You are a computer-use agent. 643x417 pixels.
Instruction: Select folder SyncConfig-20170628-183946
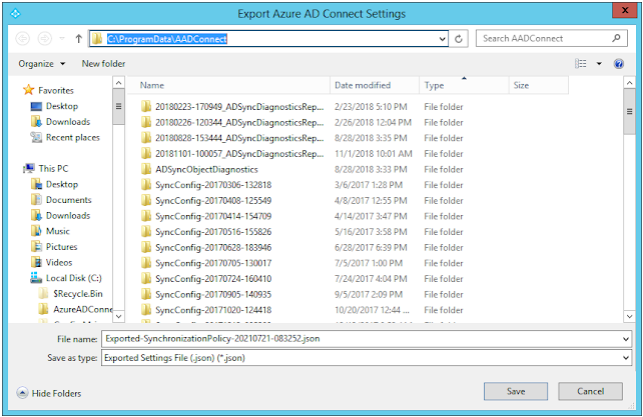point(213,248)
